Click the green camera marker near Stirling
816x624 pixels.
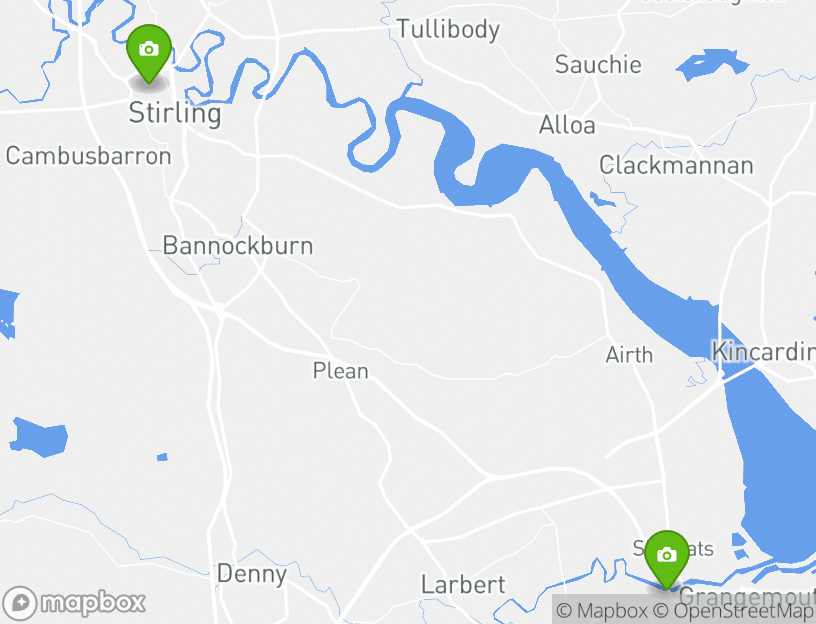149,54
